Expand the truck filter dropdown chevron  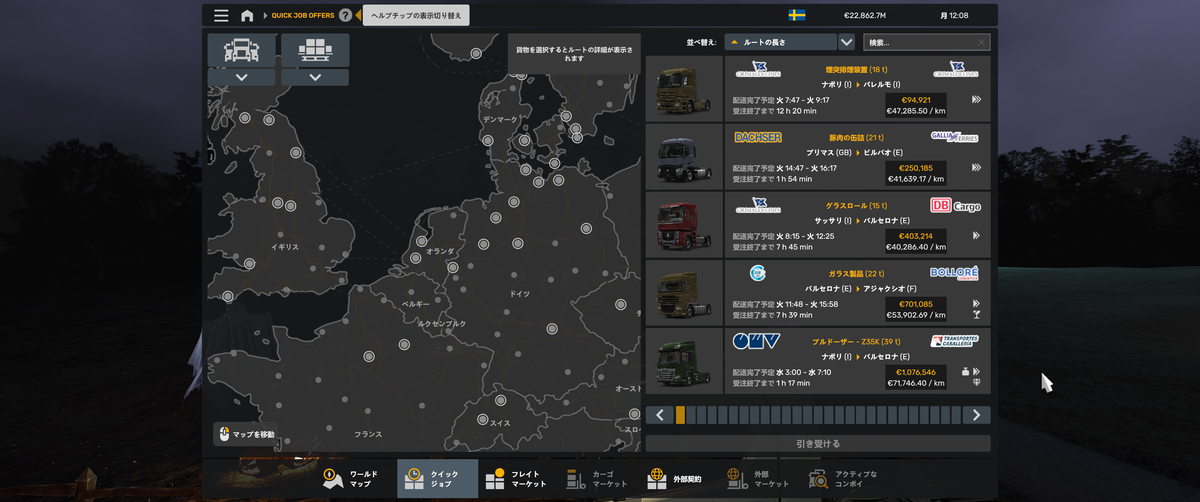point(241,77)
